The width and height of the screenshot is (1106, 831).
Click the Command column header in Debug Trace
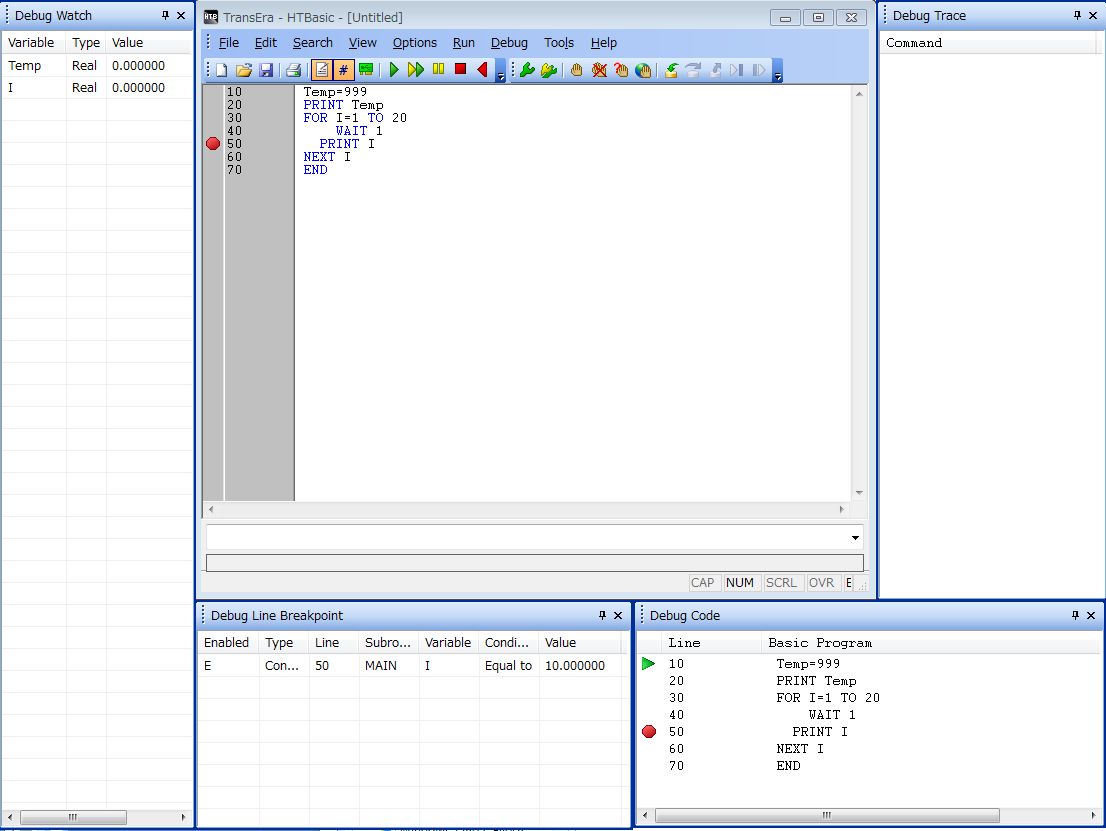[990, 42]
